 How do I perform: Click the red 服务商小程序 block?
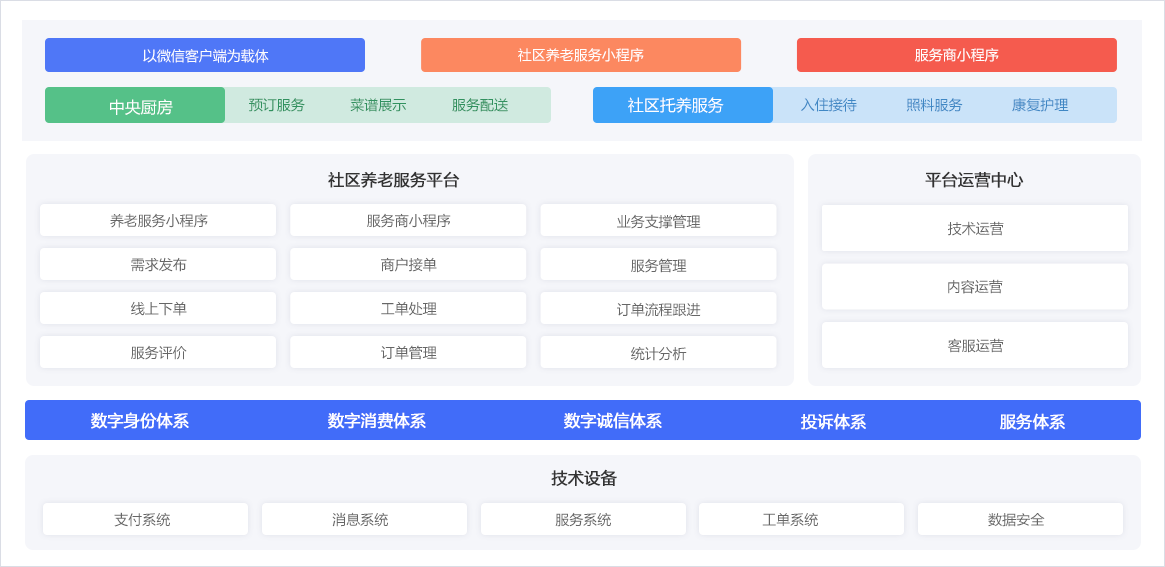point(956,55)
